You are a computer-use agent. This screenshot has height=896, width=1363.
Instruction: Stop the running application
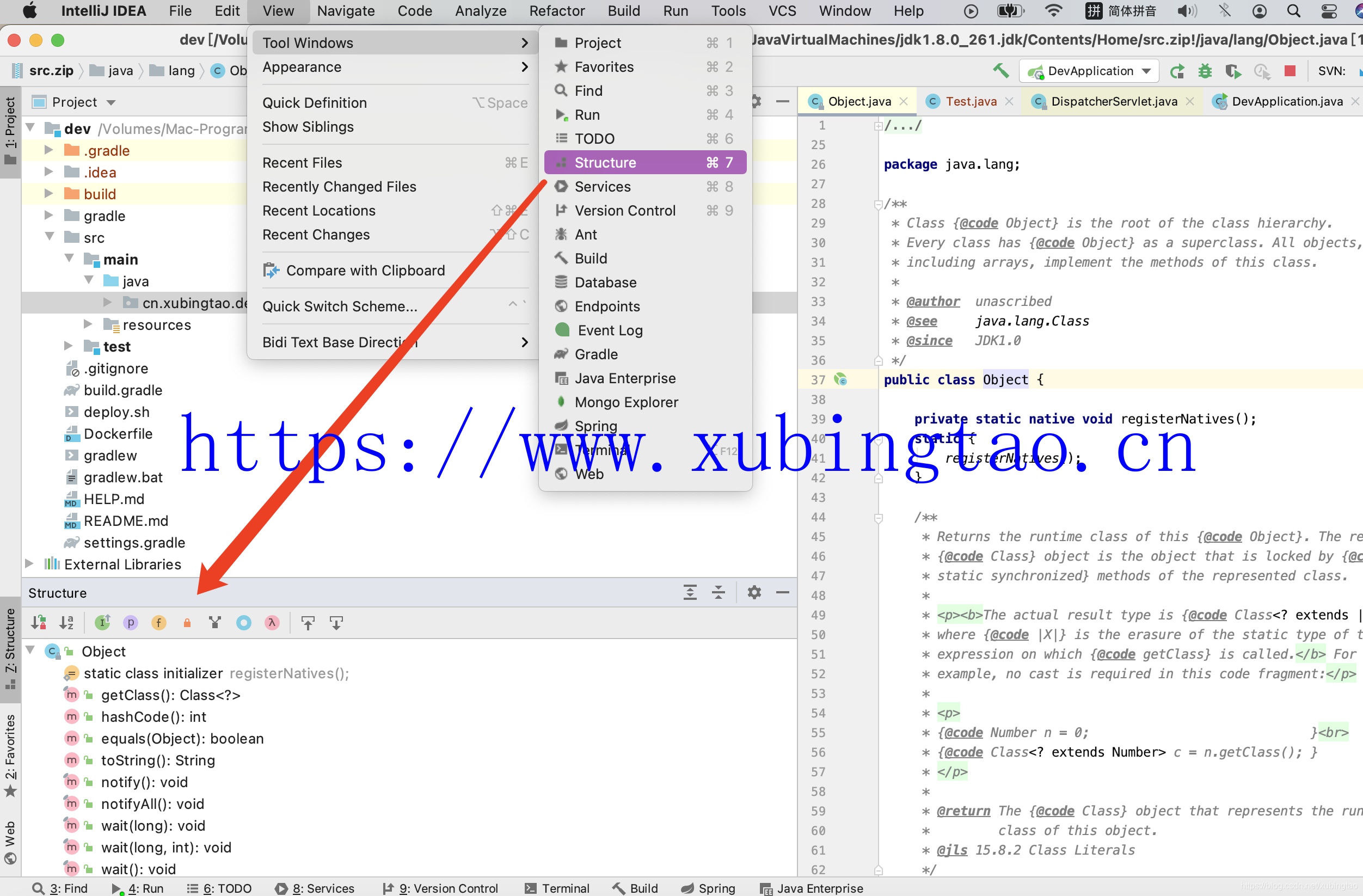click(1290, 71)
